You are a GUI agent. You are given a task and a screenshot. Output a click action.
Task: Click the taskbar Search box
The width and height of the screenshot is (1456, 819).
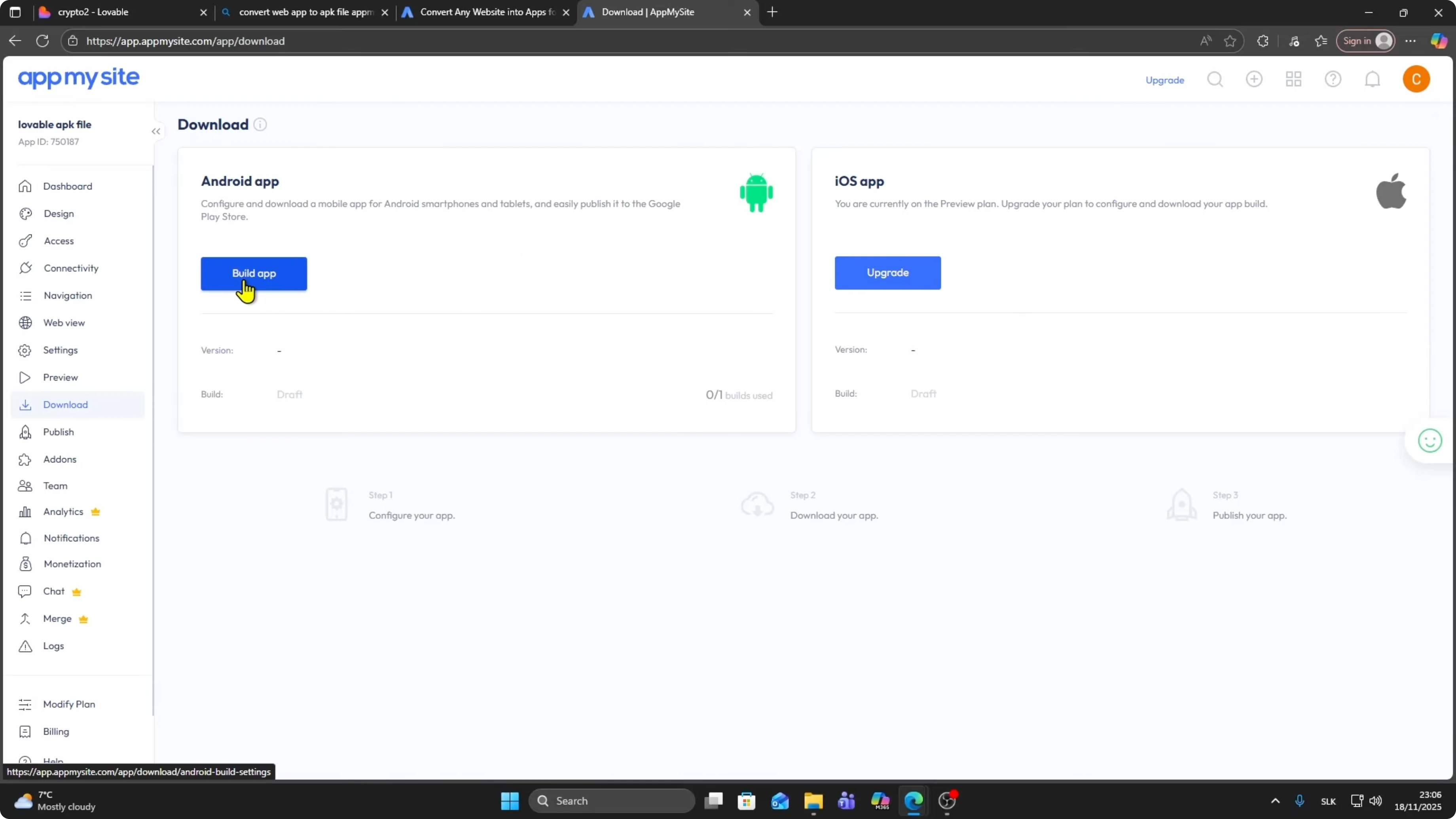point(612,801)
